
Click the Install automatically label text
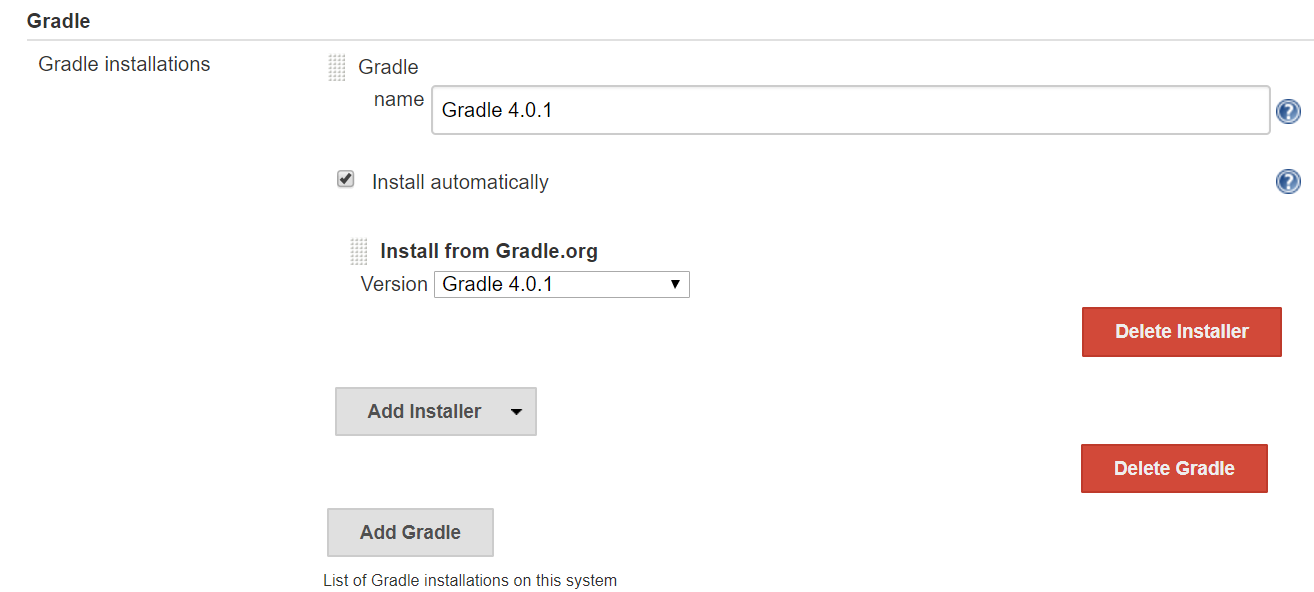tap(460, 182)
